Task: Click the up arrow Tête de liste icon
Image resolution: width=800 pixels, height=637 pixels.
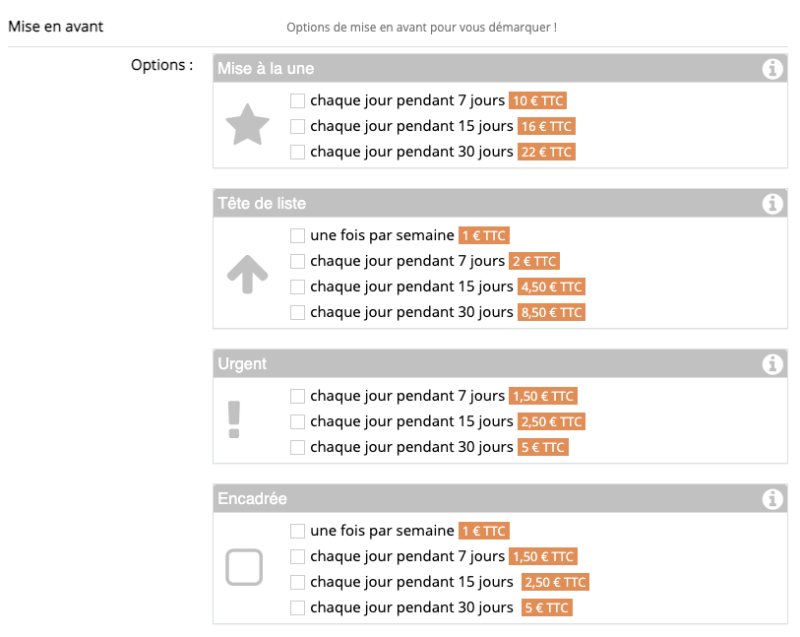Action: click(x=247, y=274)
